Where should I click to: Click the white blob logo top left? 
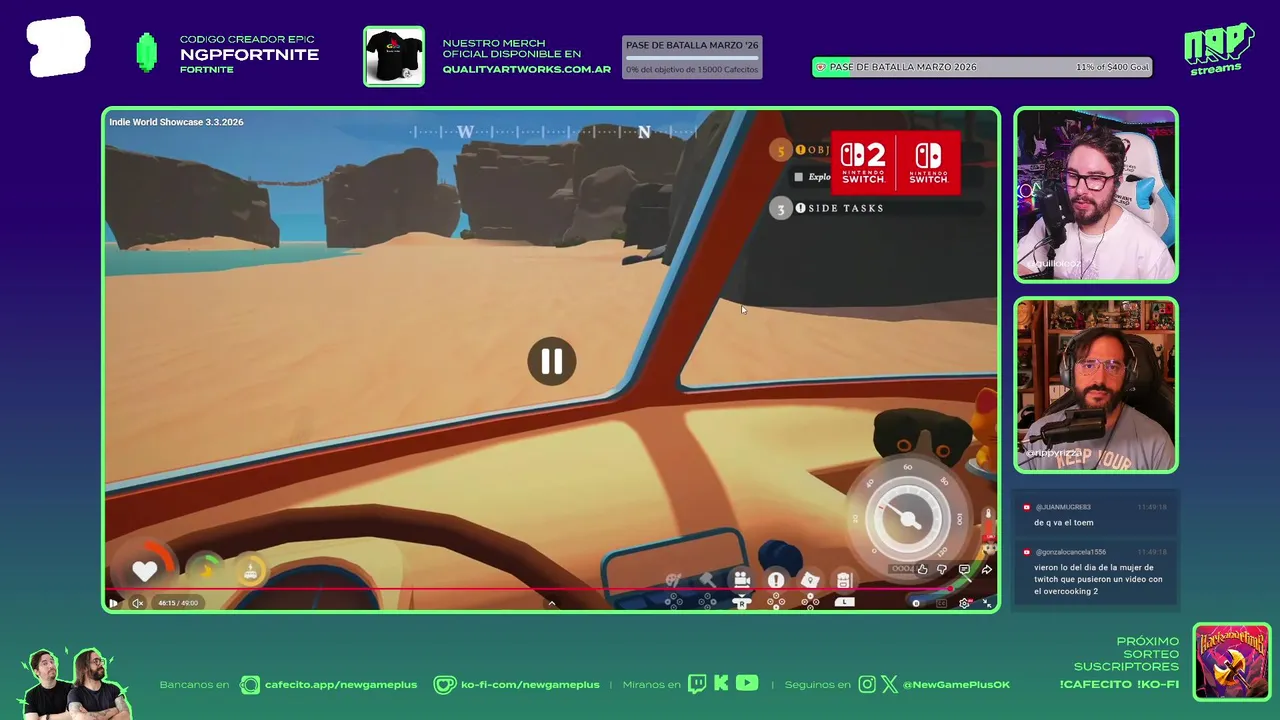(59, 47)
